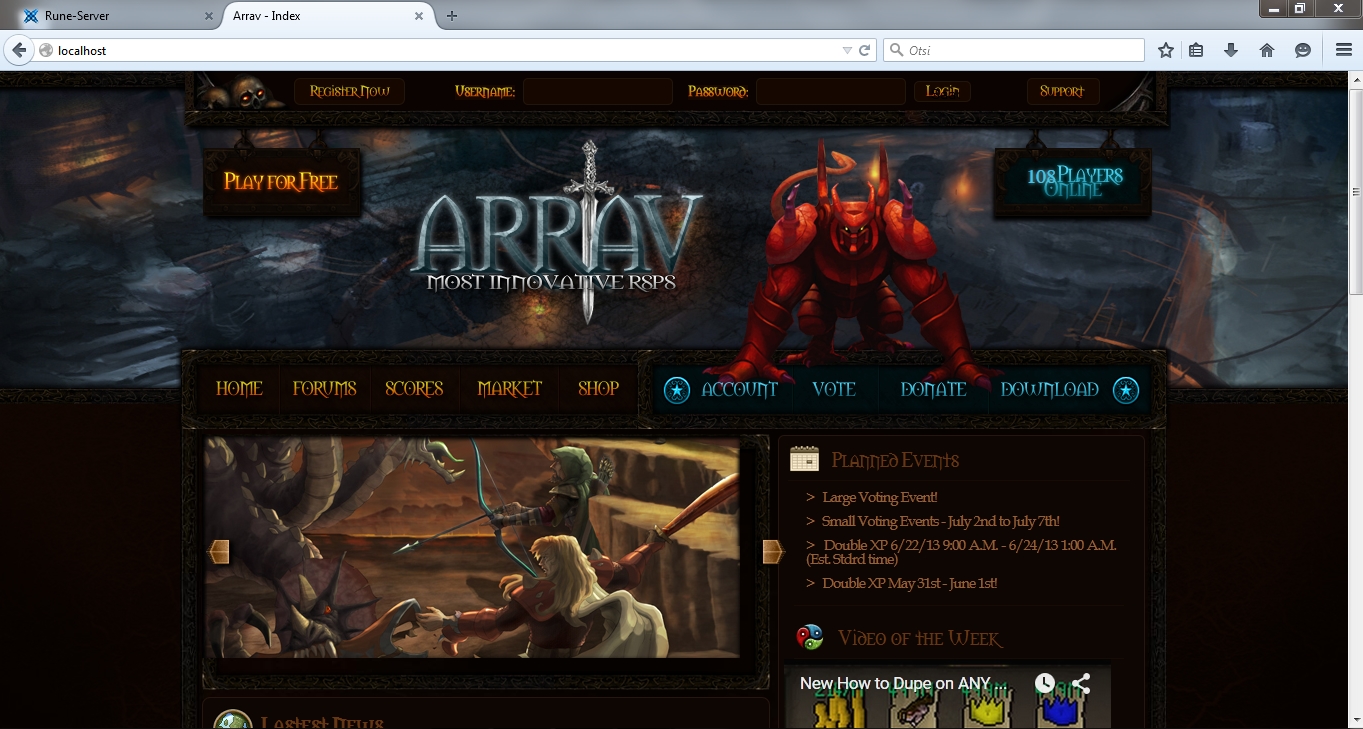Focus the Password input field
1363x729 pixels.
[x=831, y=91]
